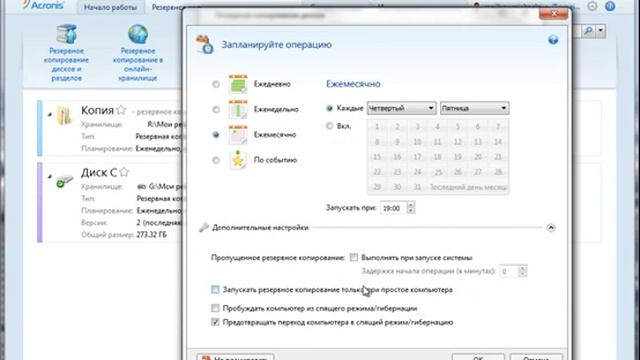Image resolution: width=640 pixels, height=360 pixels.
Task: Click the Диск C backup title
Action: (99, 173)
